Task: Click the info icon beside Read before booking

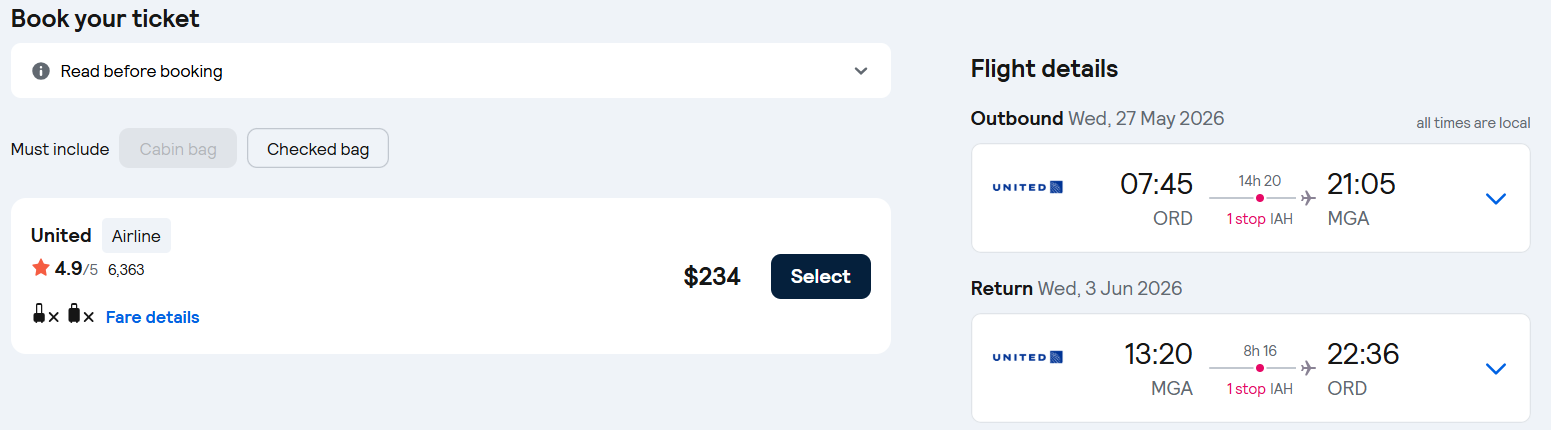Action: (x=41, y=71)
